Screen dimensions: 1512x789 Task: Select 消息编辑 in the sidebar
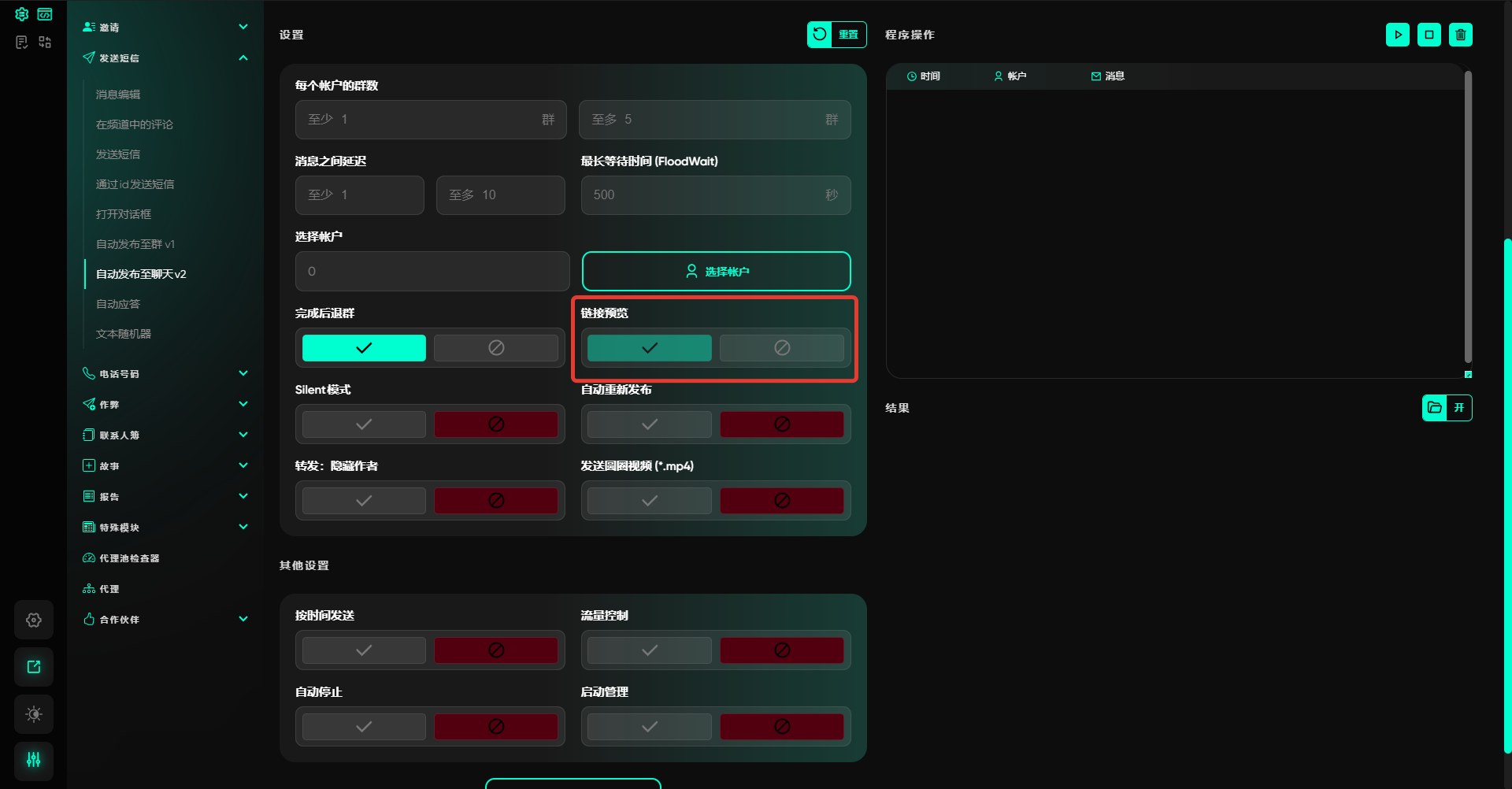(x=118, y=94)
